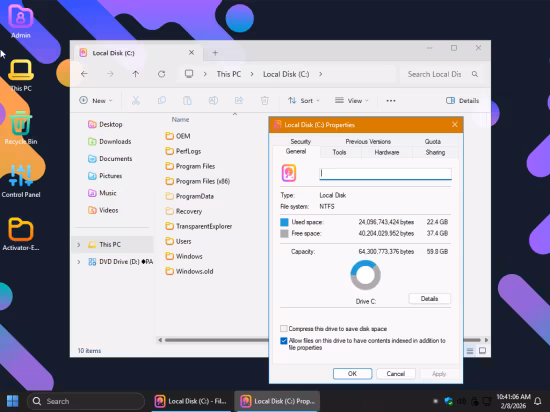Close the Local Disk (C:) Properties dialog
550x412 pixels.
455,125
